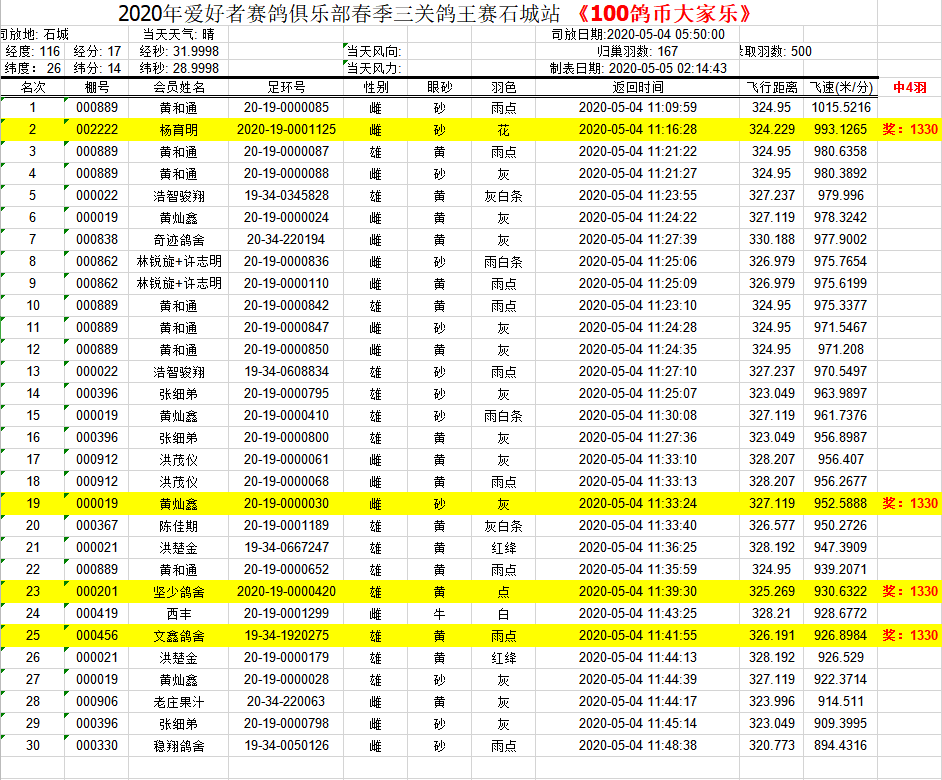Select ring number 2020-19-0001125
Image resolution: width=942 pixels, height=780 pixels.
286,130
